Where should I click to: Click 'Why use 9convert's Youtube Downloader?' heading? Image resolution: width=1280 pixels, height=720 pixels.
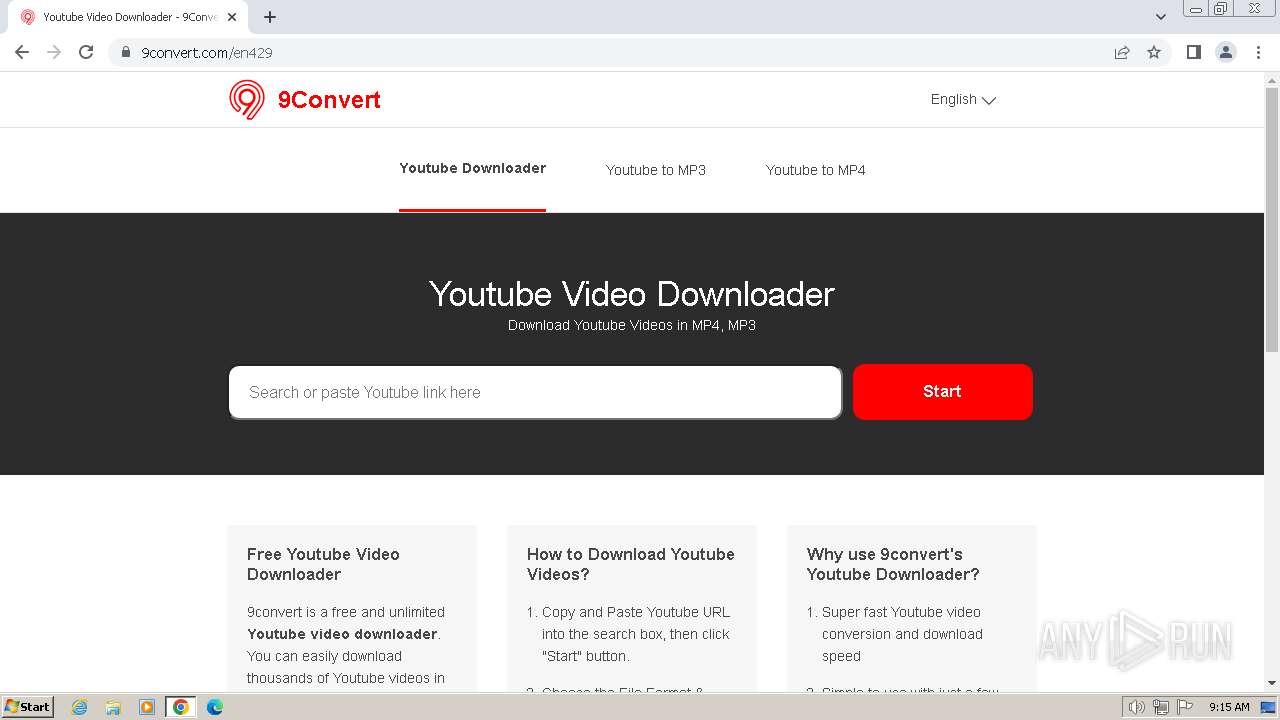click(893, 564)
